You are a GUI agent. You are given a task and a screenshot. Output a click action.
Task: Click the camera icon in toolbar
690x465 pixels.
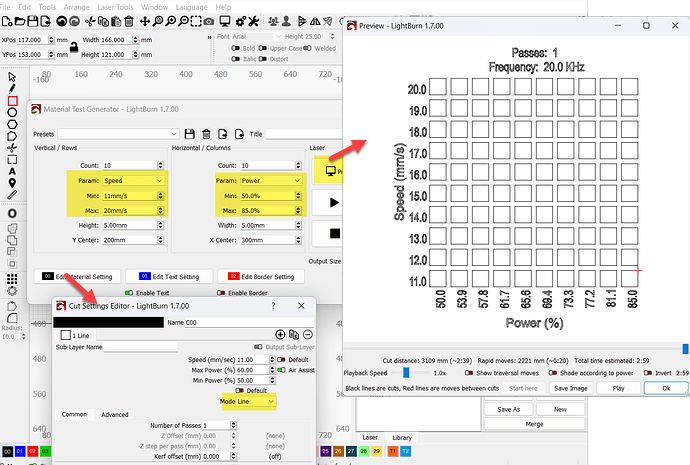coord(209,21)
